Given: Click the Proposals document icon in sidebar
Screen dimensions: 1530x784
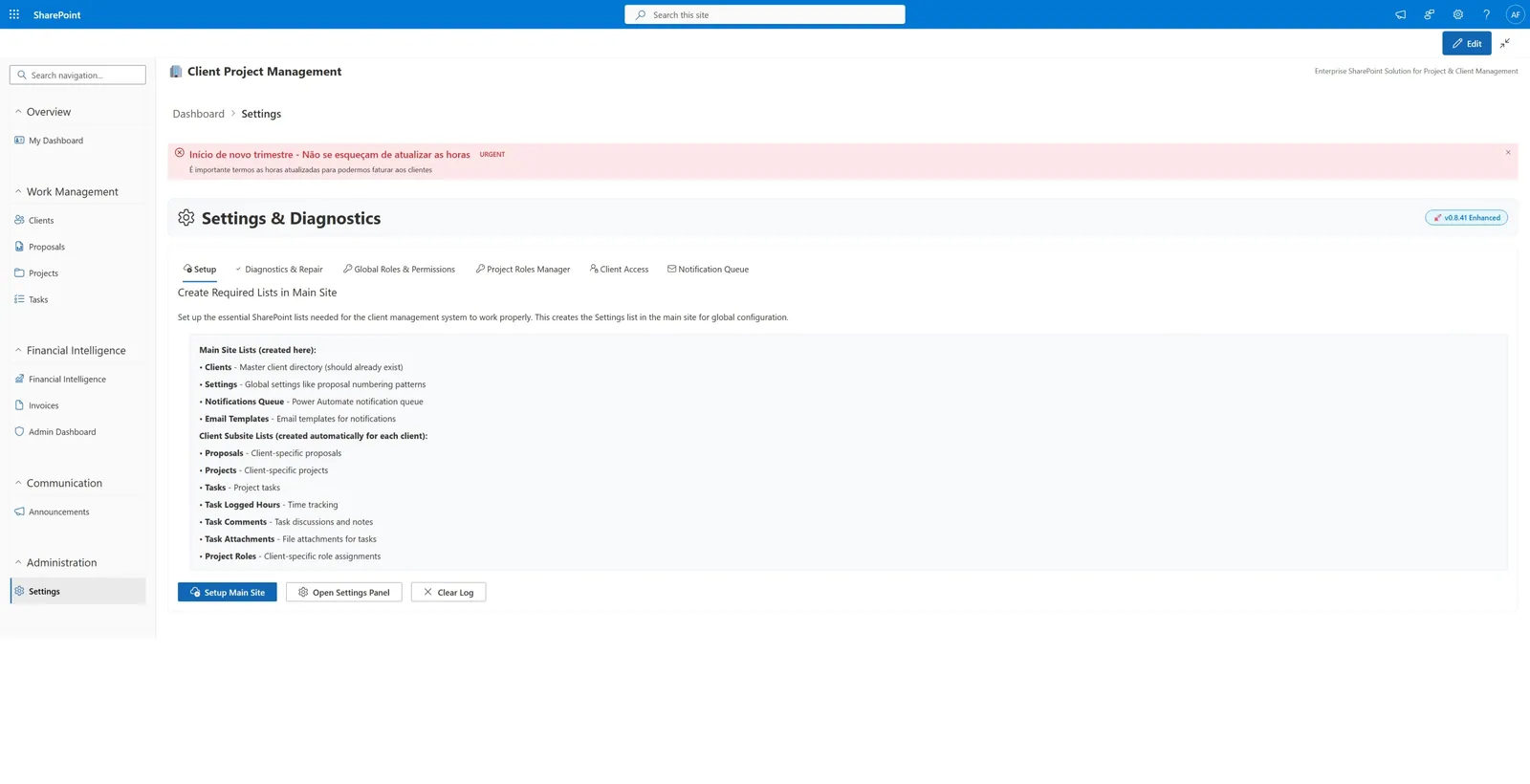Looking at the screenshot, I should (19, 247).
